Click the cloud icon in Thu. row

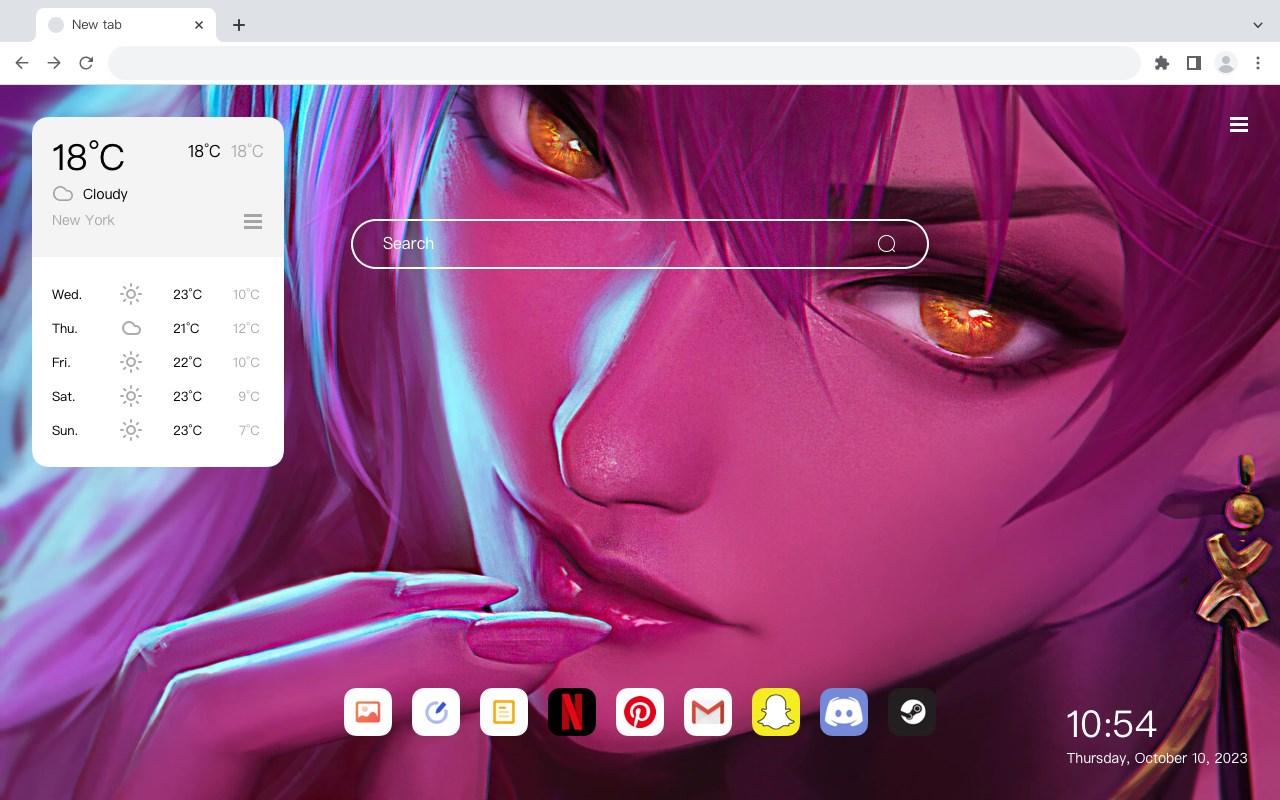(131, 328)
